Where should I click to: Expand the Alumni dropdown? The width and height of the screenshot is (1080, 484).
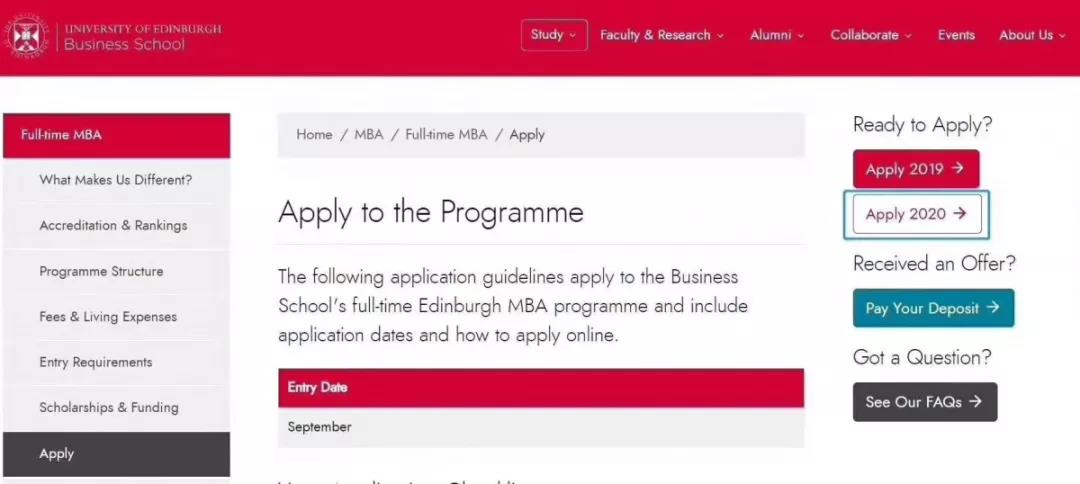pos(777,35)
